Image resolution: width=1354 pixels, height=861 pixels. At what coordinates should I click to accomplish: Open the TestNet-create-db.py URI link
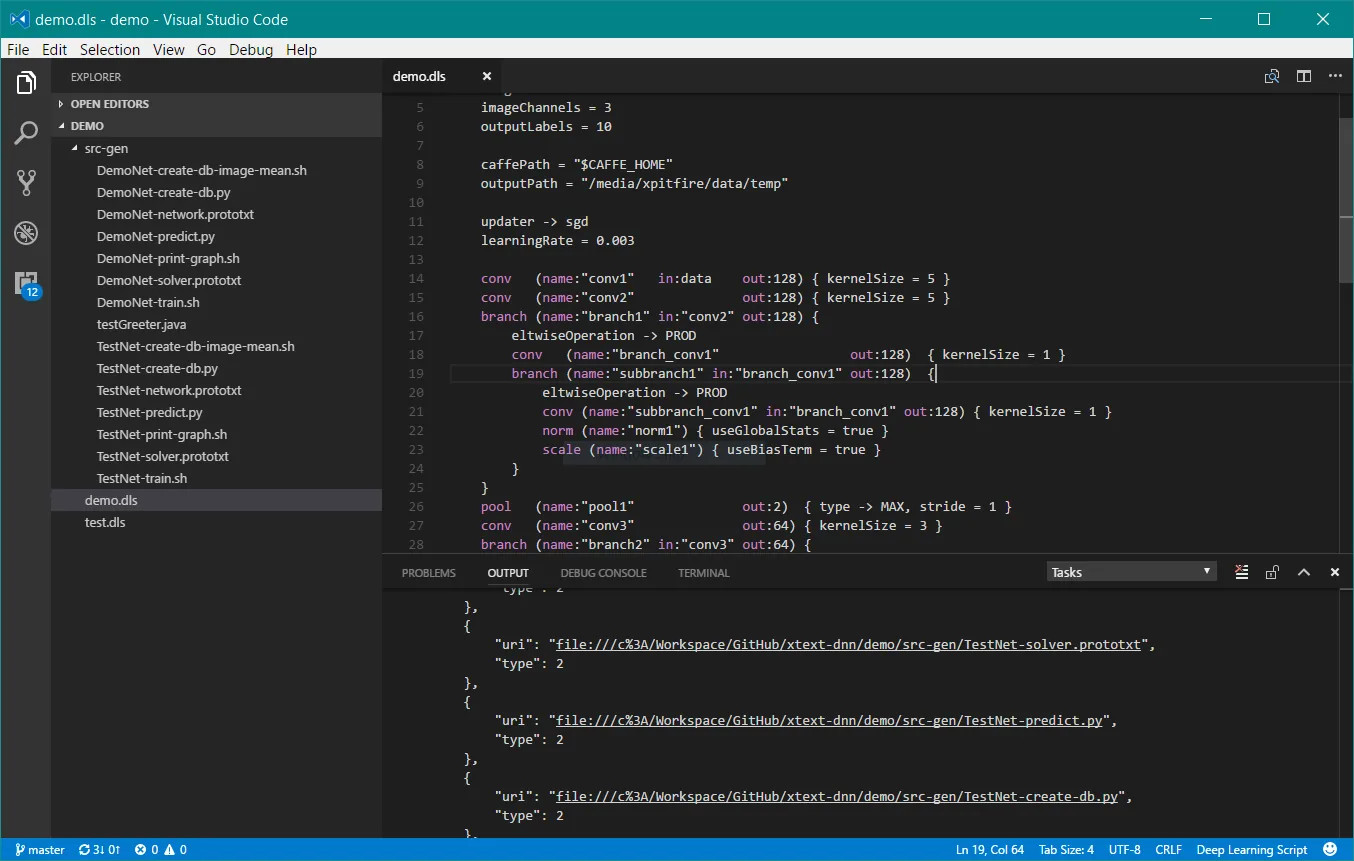[837, 797]
